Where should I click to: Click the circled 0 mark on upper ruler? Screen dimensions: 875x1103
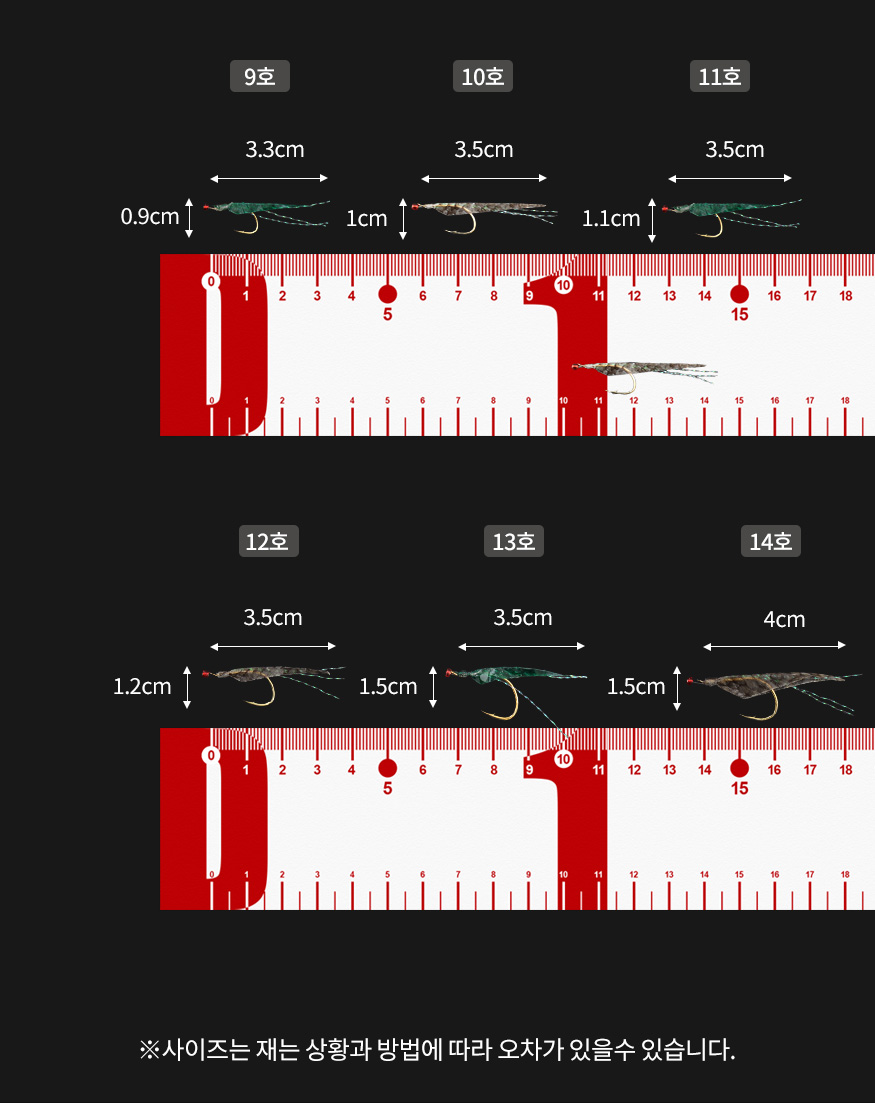tap(211, 281)
